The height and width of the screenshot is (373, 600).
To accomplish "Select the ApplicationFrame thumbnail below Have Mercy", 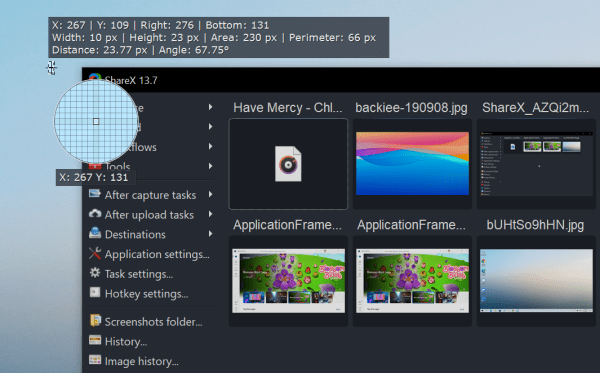I will 288,281.
